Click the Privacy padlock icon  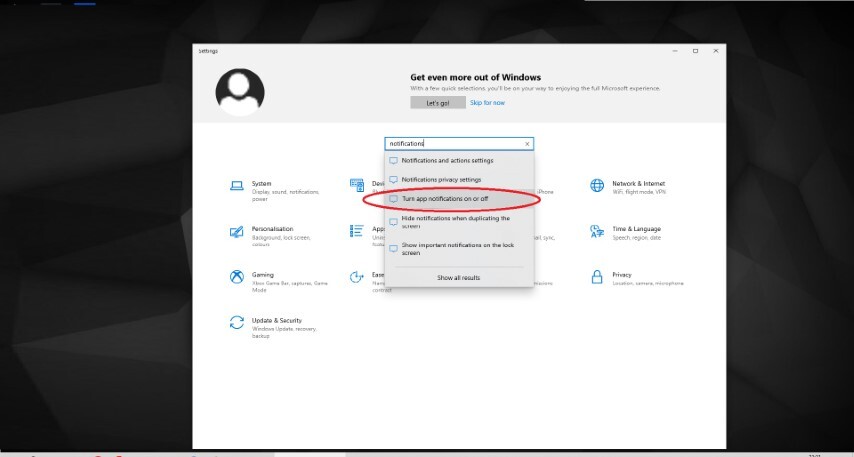coord(597,277)
